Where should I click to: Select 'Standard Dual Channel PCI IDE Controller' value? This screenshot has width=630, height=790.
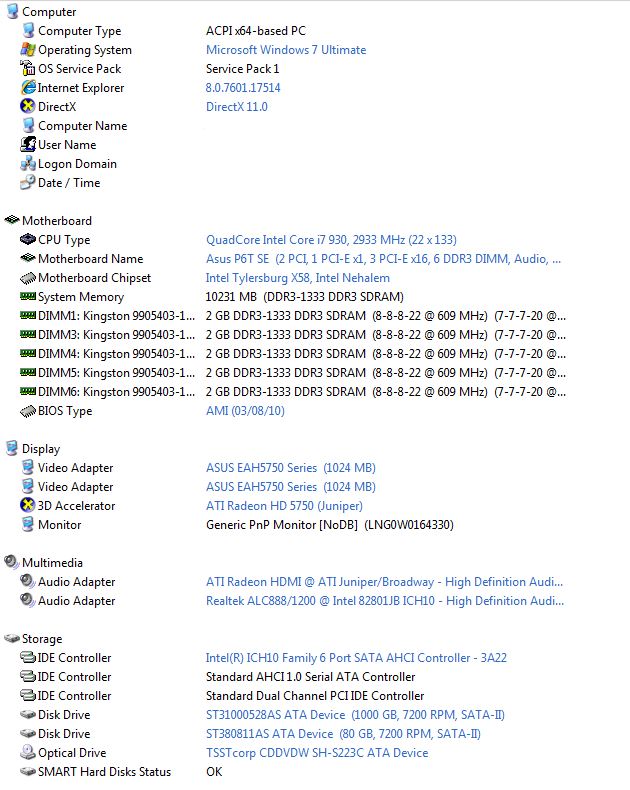314,696
